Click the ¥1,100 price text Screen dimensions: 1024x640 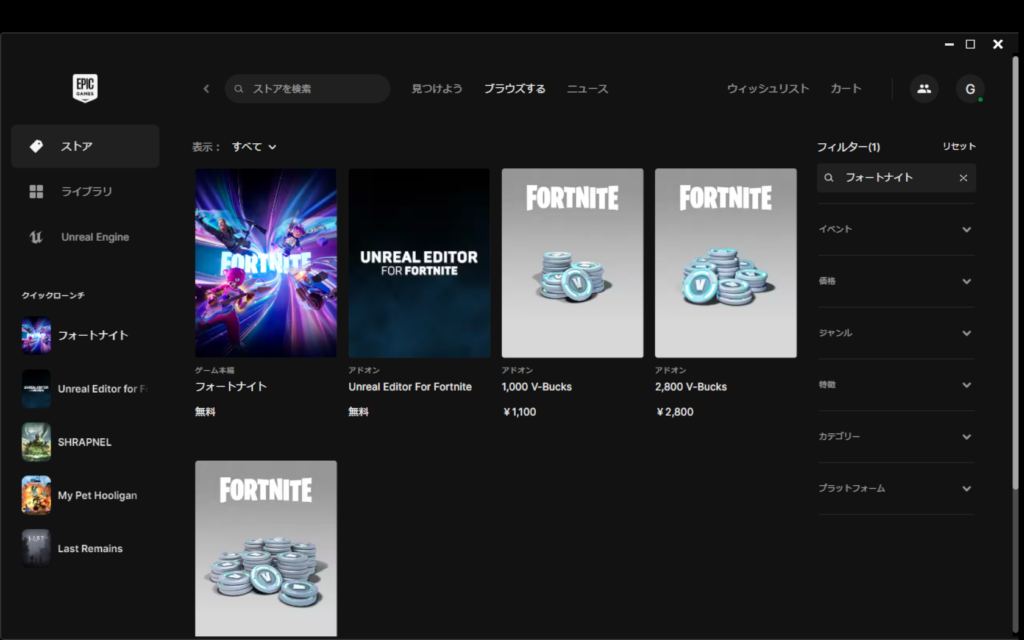tap(520, 412)
